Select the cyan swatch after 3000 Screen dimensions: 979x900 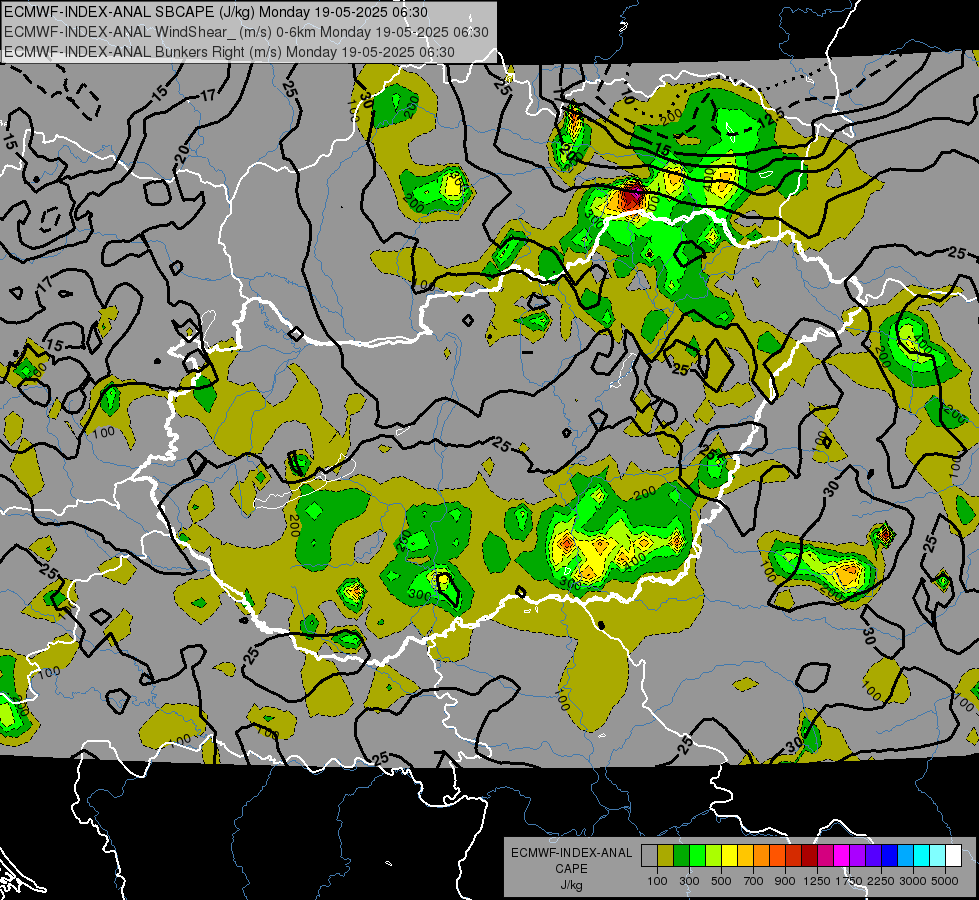point(922,855)
